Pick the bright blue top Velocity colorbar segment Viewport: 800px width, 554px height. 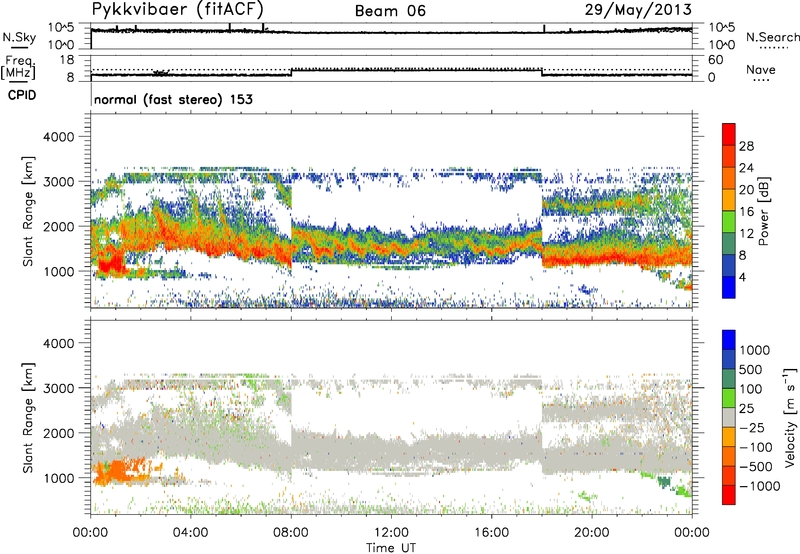click(x=729, y=340)
